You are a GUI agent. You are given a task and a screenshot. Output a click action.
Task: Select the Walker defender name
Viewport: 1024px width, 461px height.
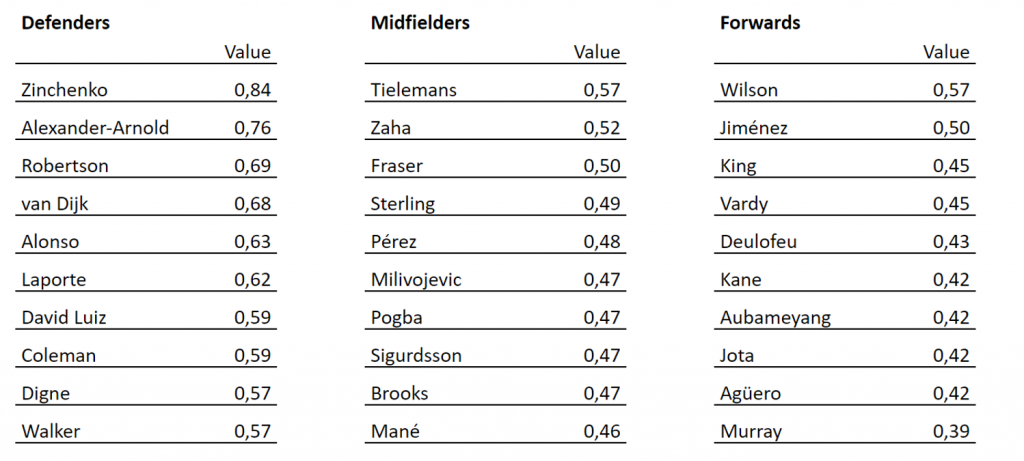pos(51,431)
